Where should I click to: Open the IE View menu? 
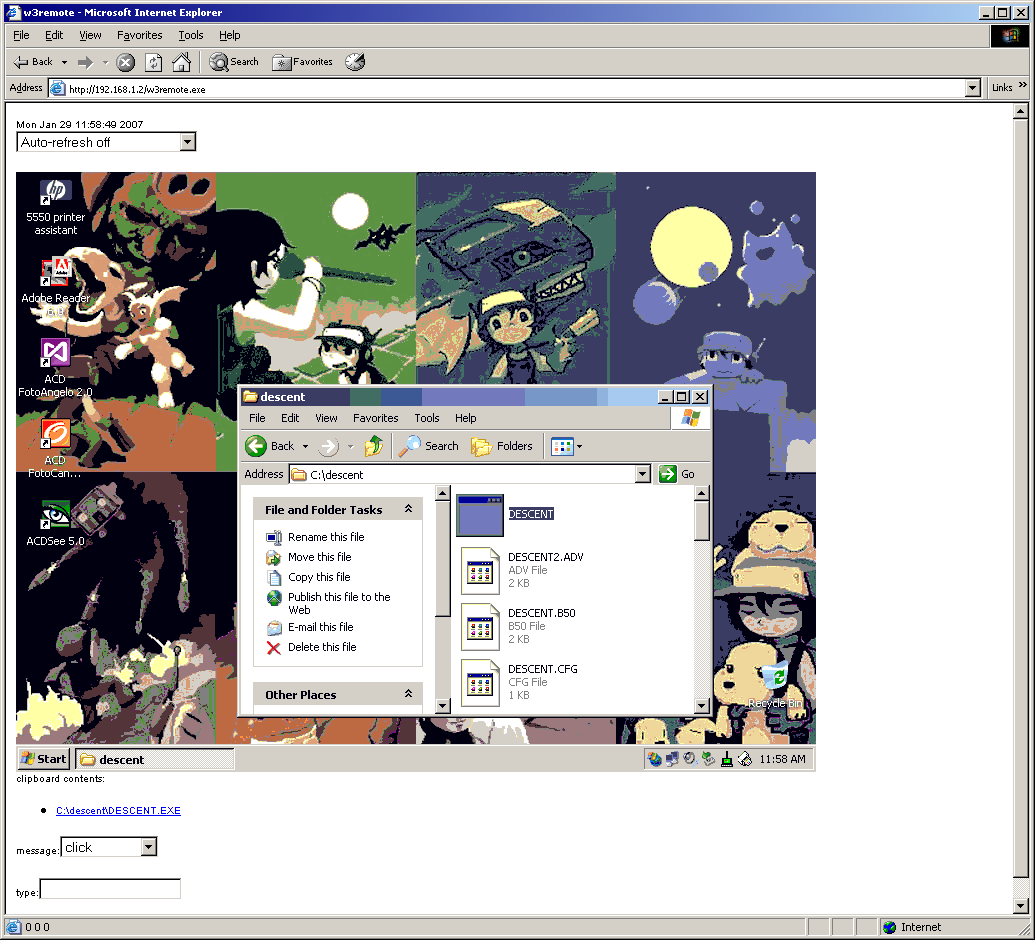coord(90,35)
